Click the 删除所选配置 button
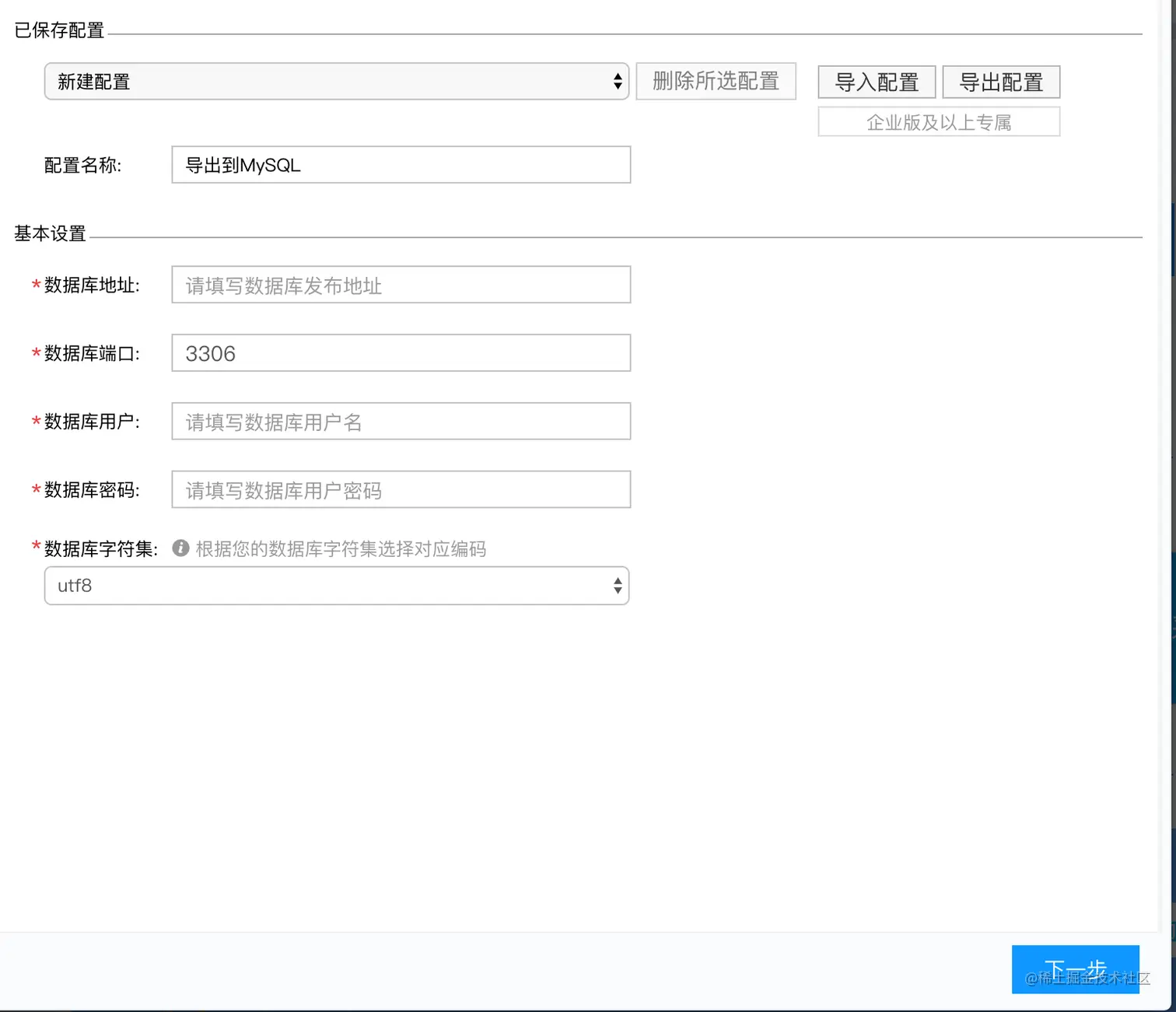Screen dimensions: 1176x1012 click(715, 81)
